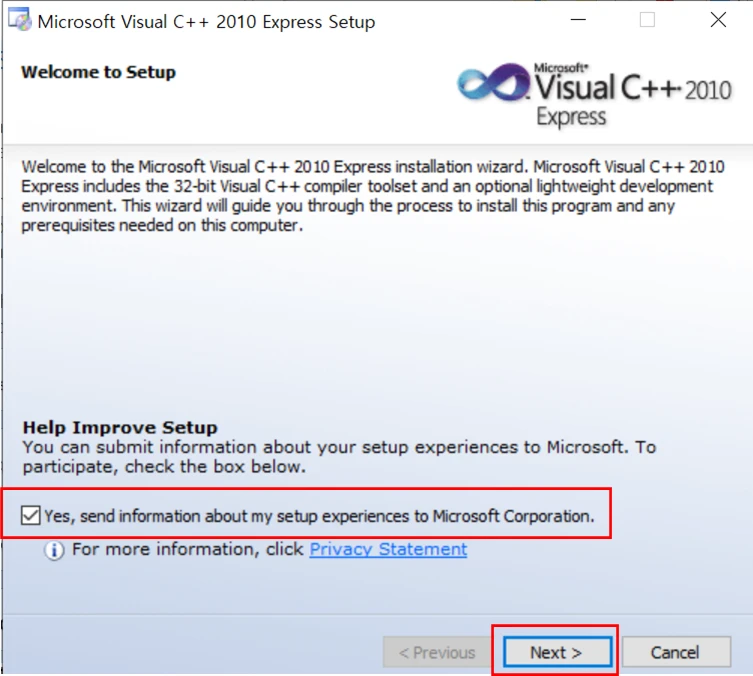Click the setup installer icon in title bar
Image resolution: width=753 pixels, height=676 pixels.
click(x=19, y=21)
